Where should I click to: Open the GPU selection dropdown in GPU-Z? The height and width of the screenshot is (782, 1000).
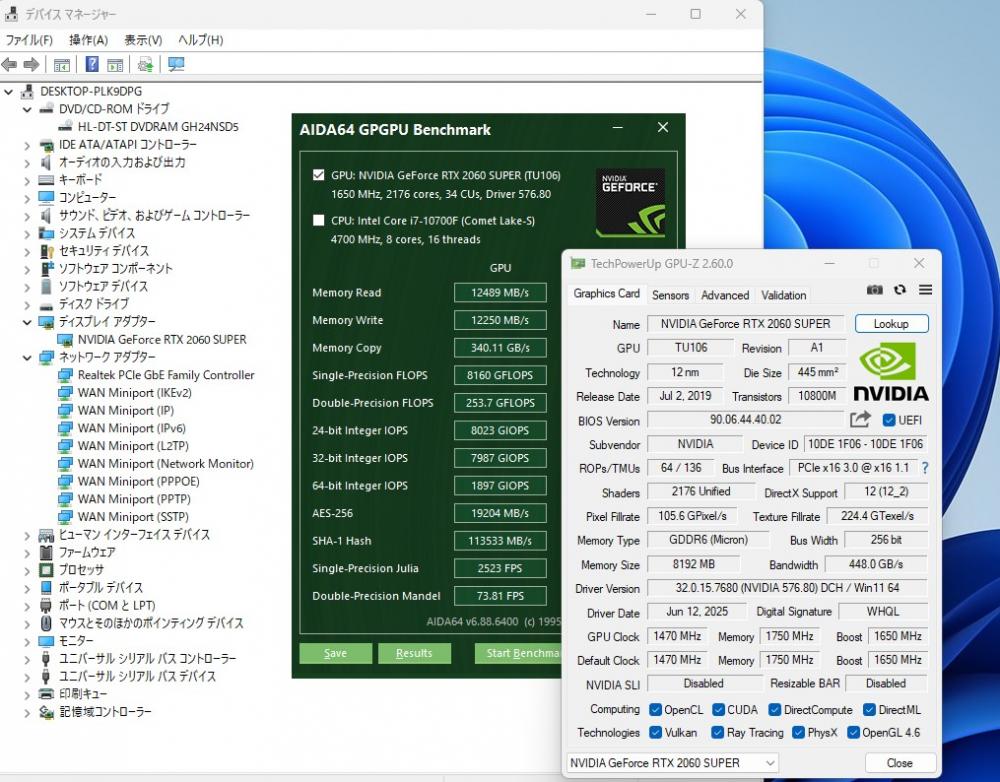[x=672, y=763]
